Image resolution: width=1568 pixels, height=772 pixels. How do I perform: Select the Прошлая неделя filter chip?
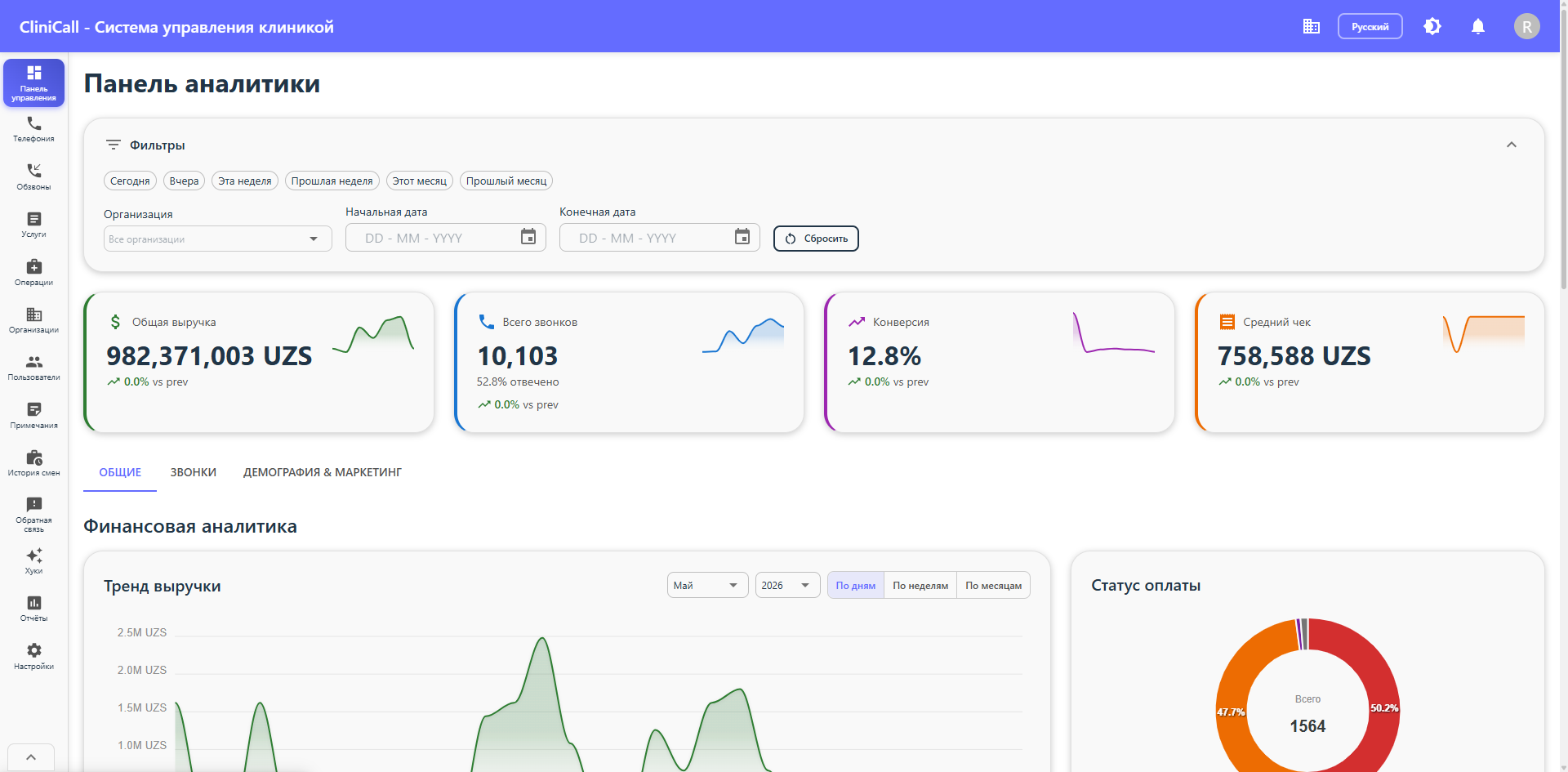click(x=332, y=181)
